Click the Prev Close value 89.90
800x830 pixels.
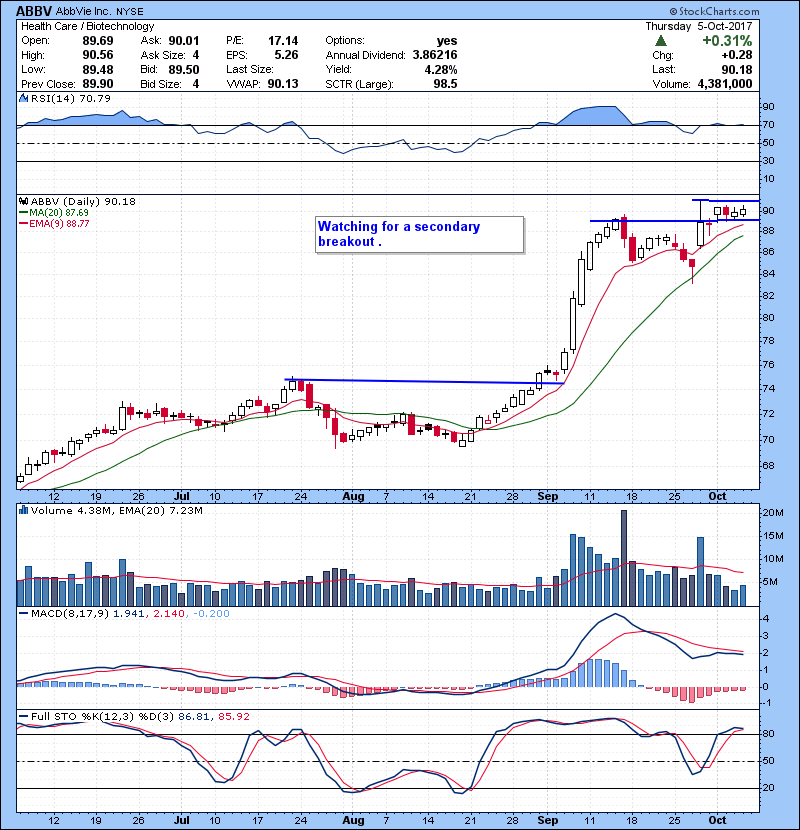(x=98, y=84)
